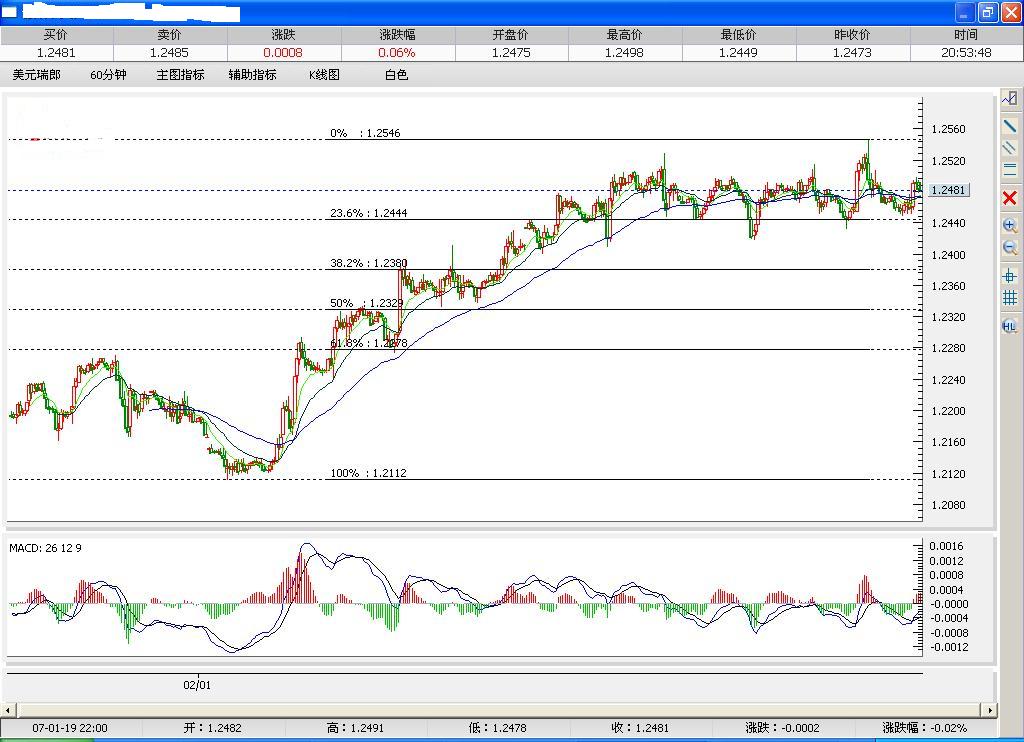Open the 辅助指标 auxiliary indicators menu

pyautogui.click(x=253, y=74)
